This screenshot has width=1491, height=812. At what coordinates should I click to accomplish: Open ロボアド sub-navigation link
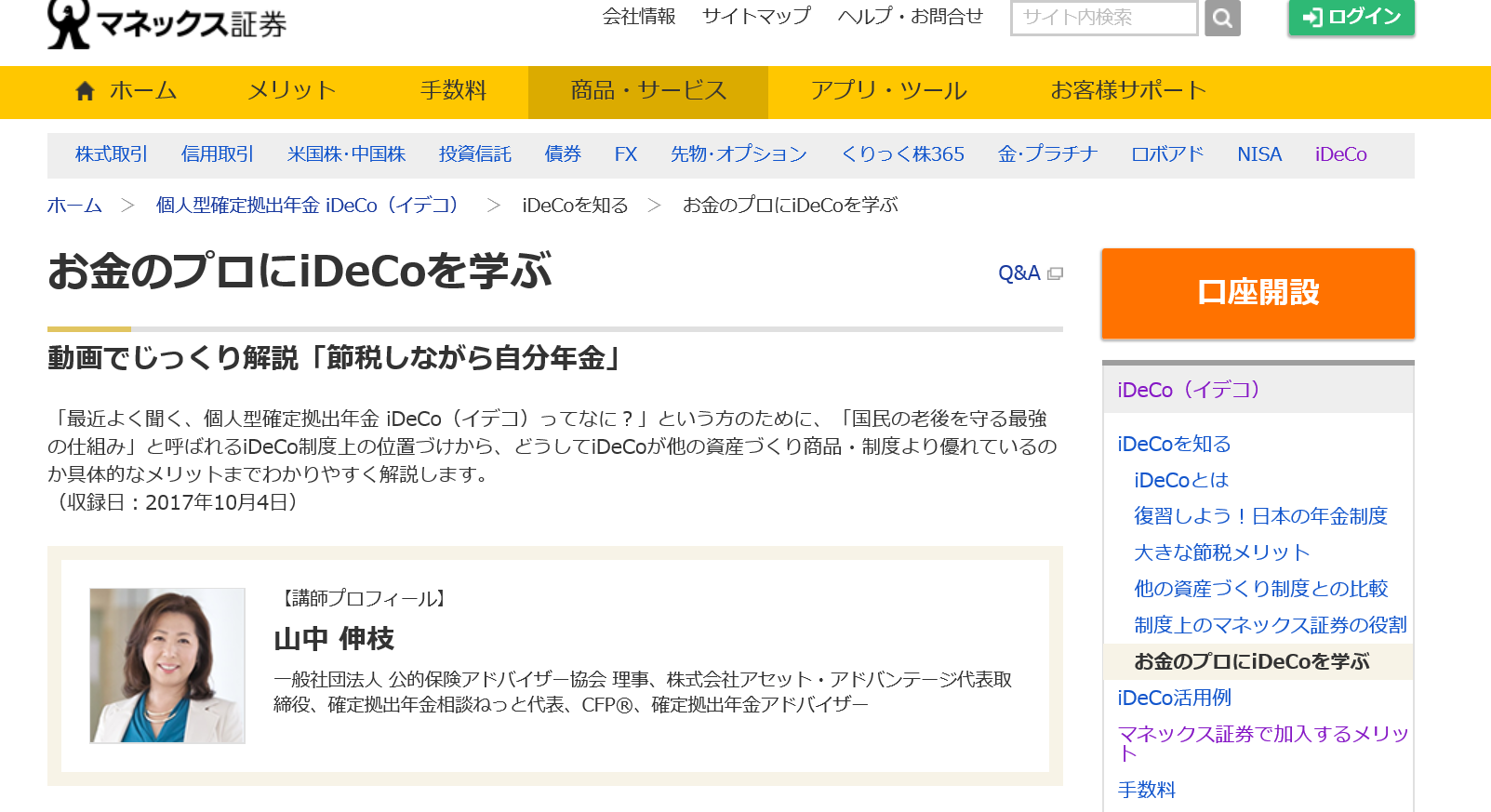pos(1167,154)
